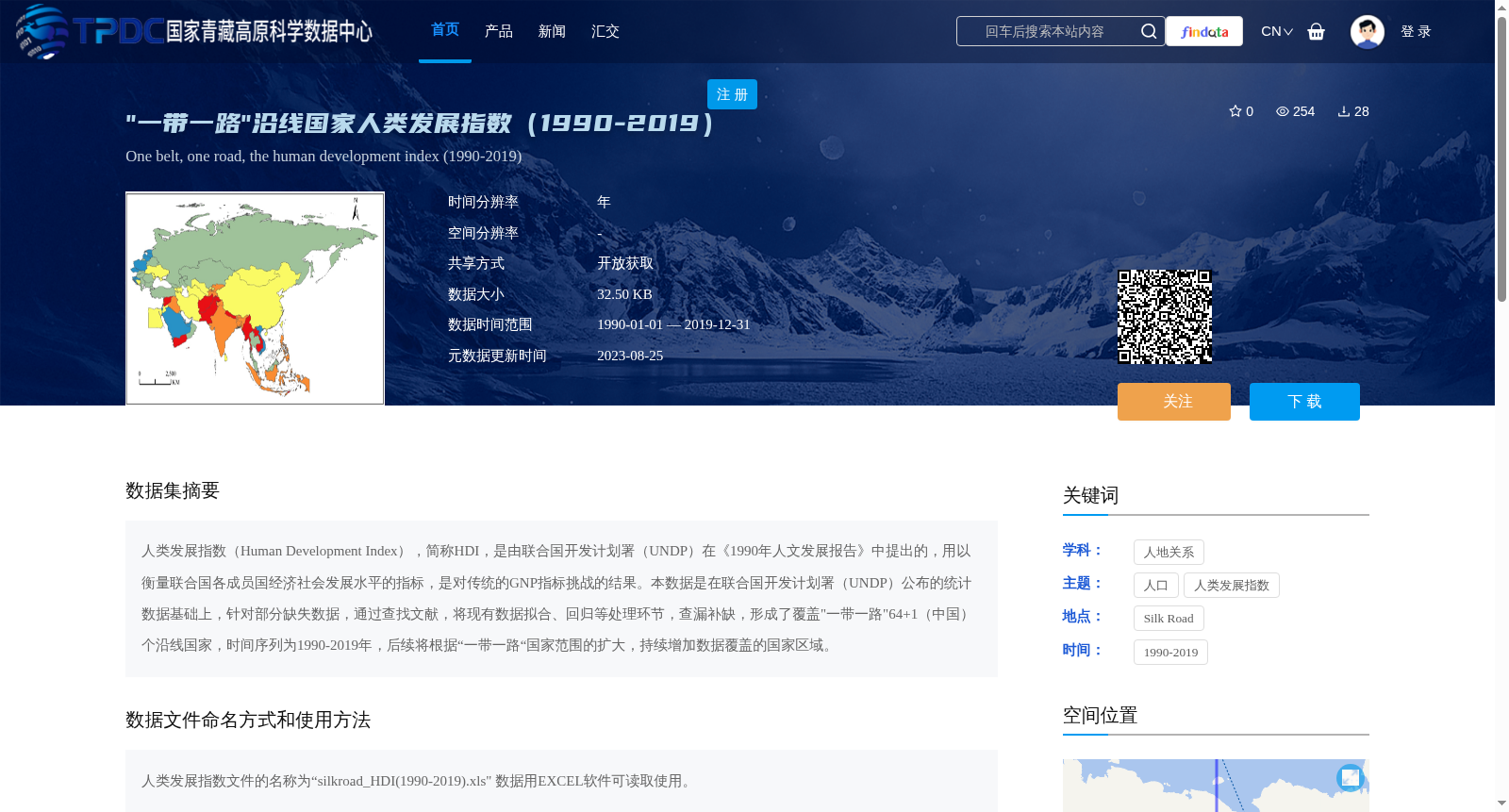Click the English dataset subtitle text
Viewport: 1509px width, 812px height.
coord(323,156)
